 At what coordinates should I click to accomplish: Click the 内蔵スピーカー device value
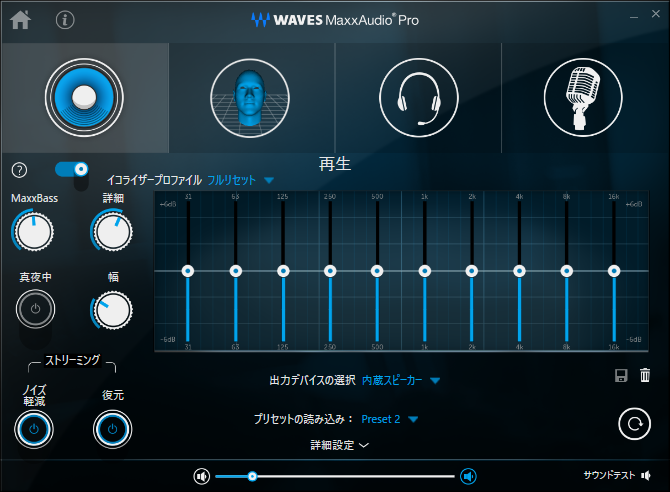tap(392, 380)
